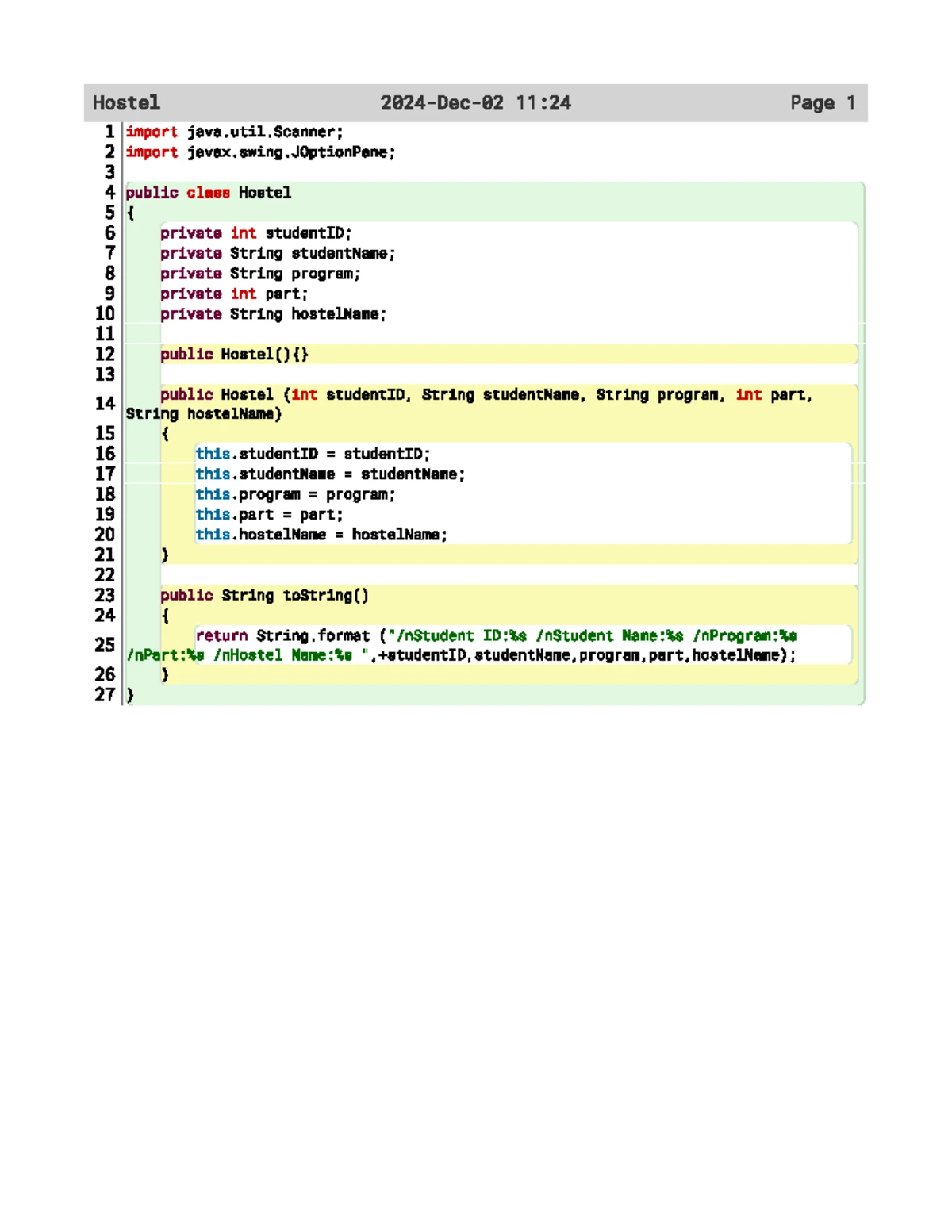This screenshot has width=952, height=1232.
Task: Click the 'Hostel' header title
Action: [126, 103]
